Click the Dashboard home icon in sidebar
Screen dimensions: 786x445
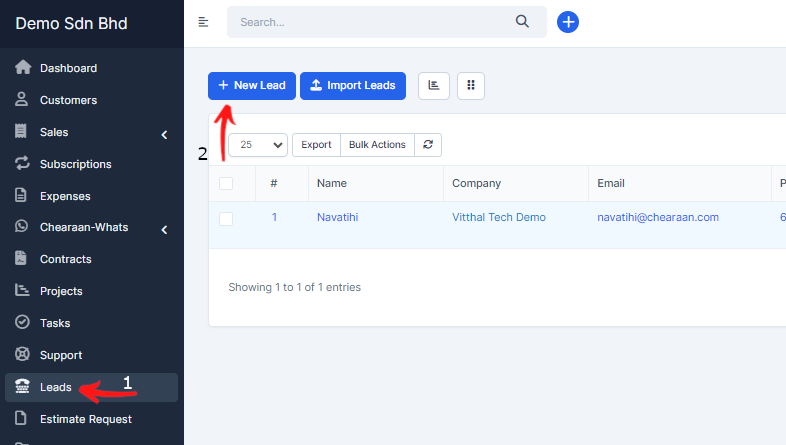[22, 68]
